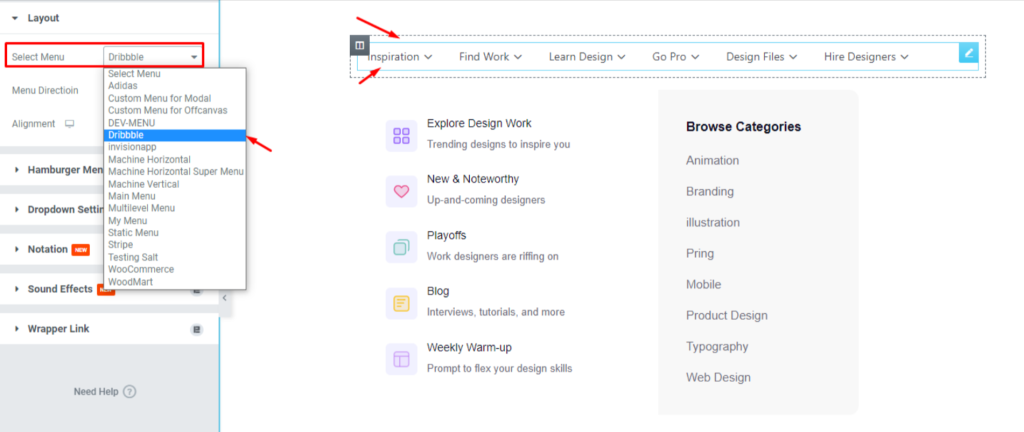This screenshot has width=1024, height=432.
Task: Click the Playoffs stacked squares icon
Action: point(401,247)
